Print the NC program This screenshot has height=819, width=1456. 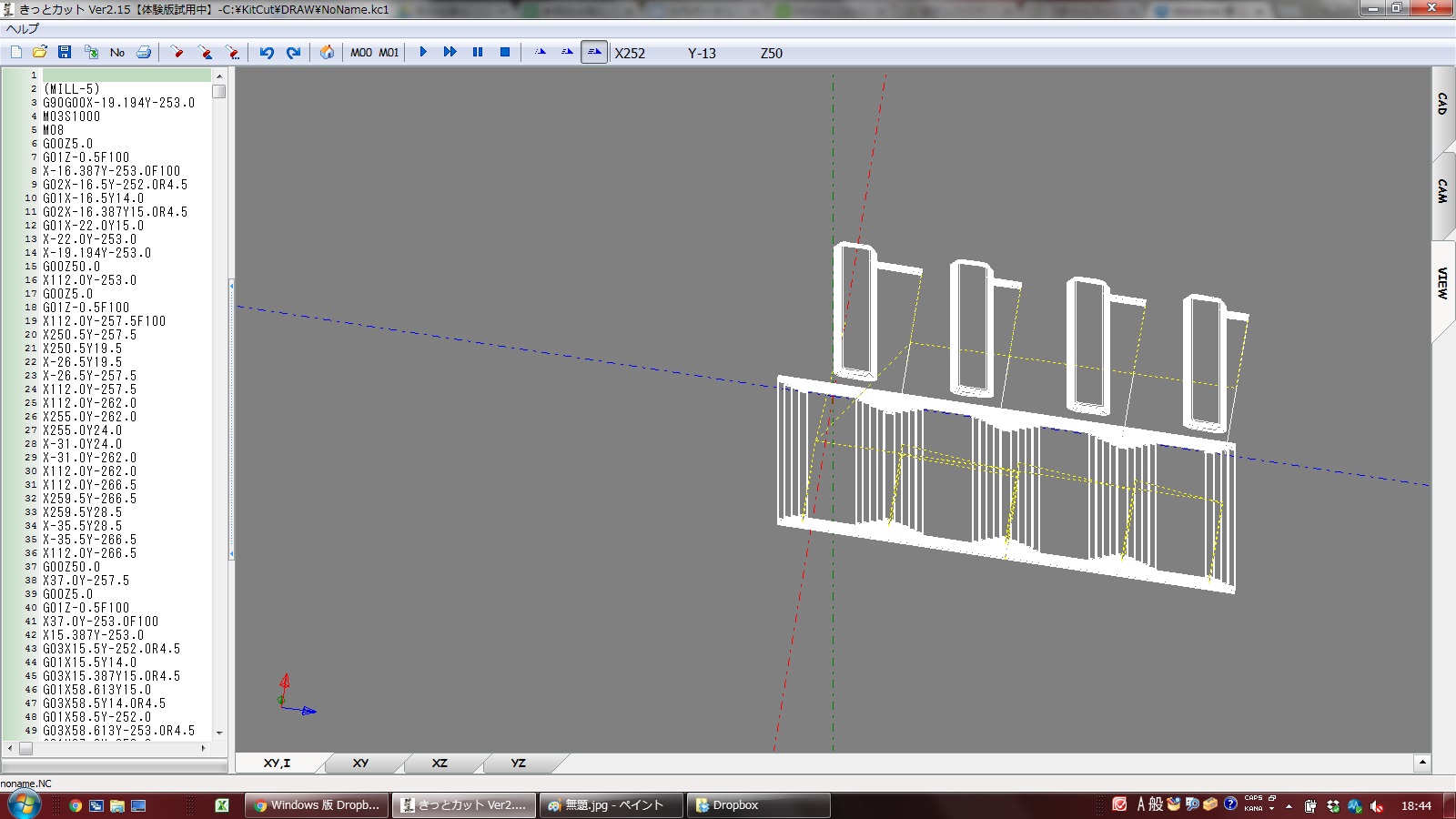coord(144,53)
